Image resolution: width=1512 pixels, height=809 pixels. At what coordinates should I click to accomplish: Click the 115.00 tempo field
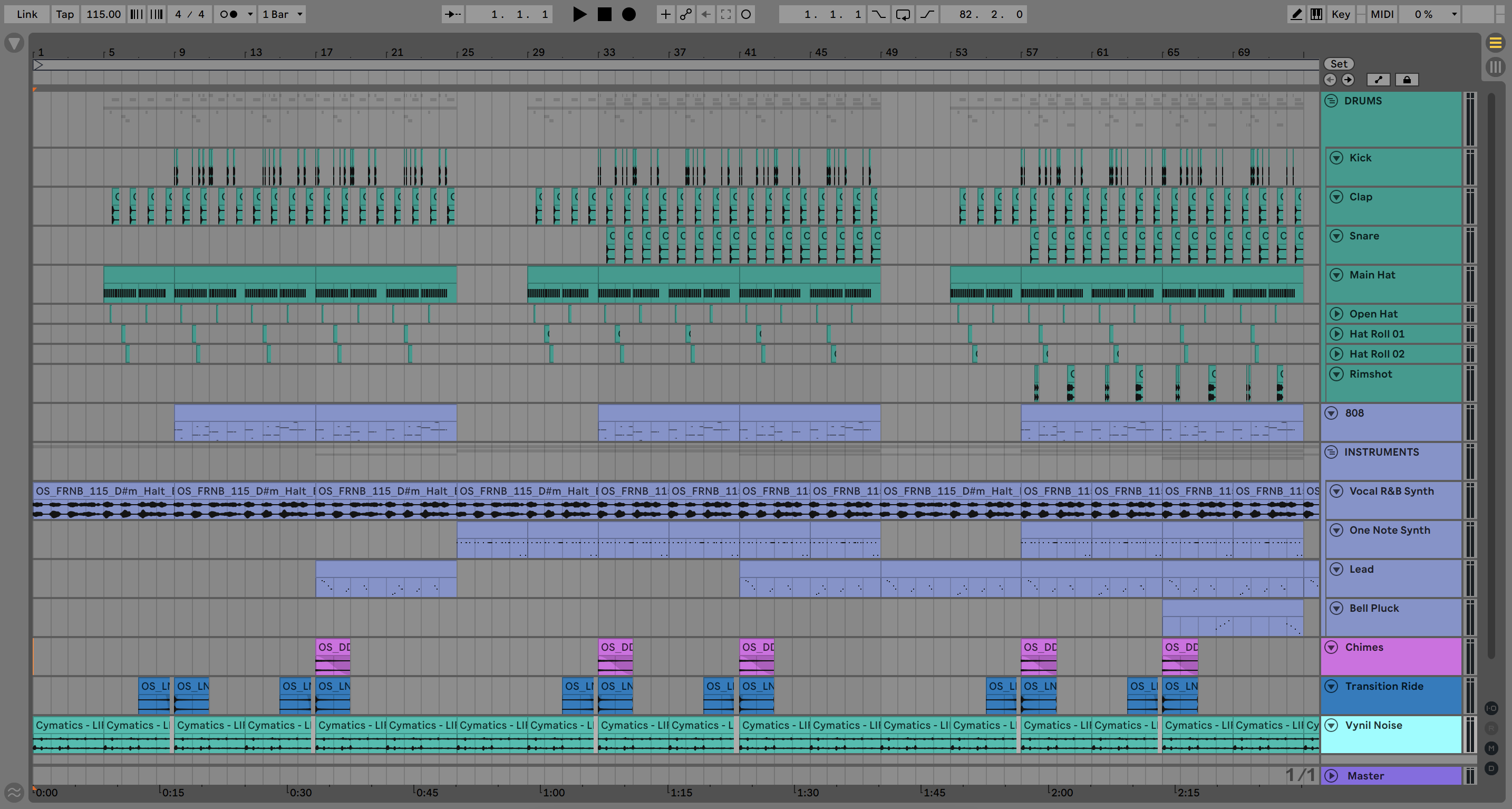click(x=103, y=14)
